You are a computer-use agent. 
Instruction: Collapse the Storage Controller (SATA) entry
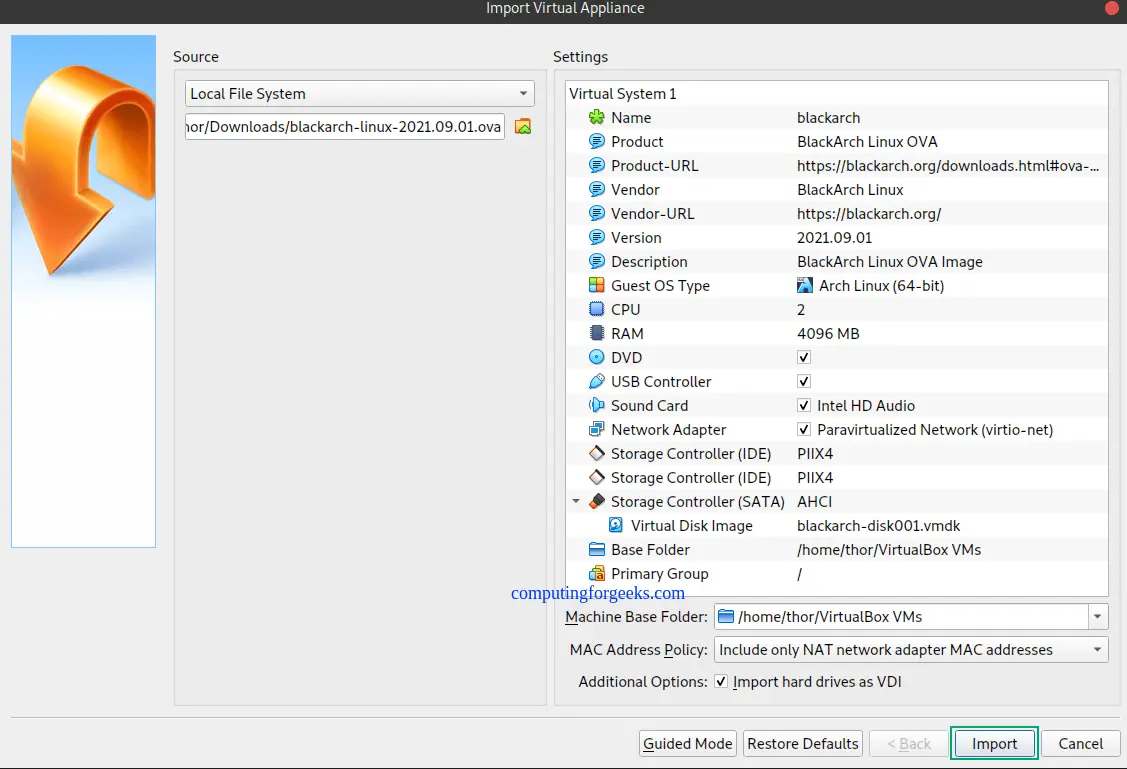point(576,501)
